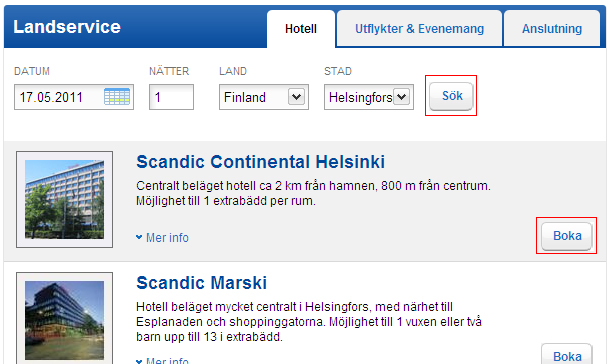This screenshot has height=364, width=608.
Task: Click the Land dropdown arrow
Action: (x=296, y=97)
